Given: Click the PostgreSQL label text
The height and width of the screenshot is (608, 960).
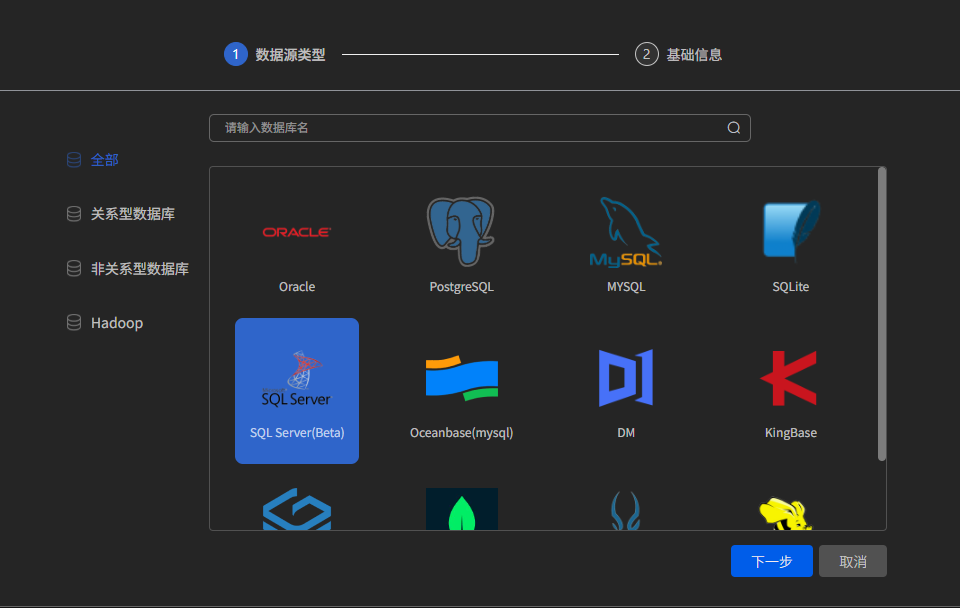Looking at the screenshot, I should pos(462,287).
